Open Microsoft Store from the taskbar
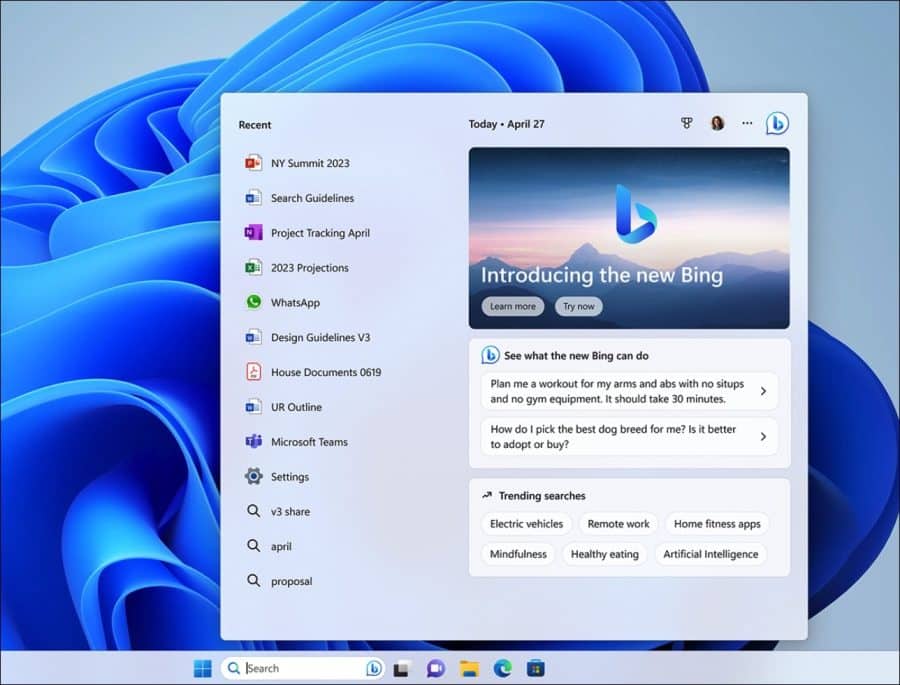 (x=536, y=668)
